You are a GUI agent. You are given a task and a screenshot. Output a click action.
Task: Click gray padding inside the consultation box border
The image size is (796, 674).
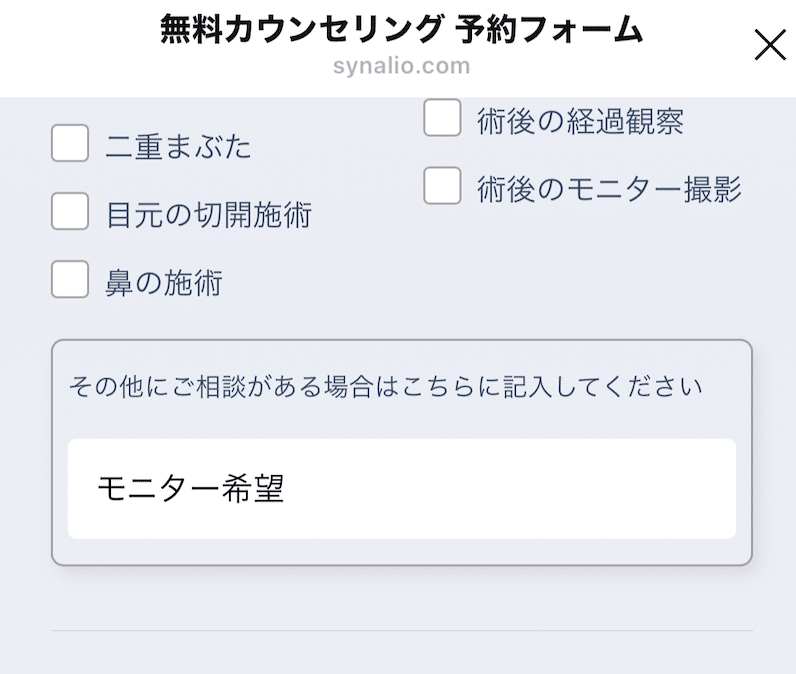401,552
